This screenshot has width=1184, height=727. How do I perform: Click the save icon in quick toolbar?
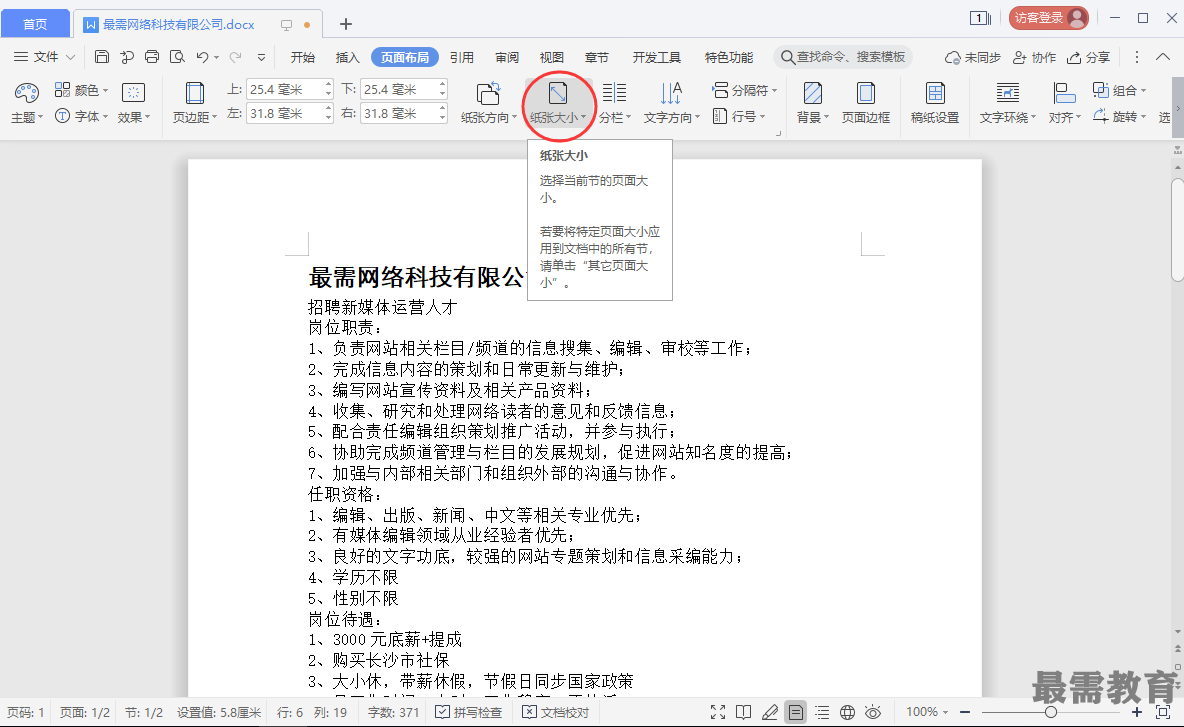point(102,57)
